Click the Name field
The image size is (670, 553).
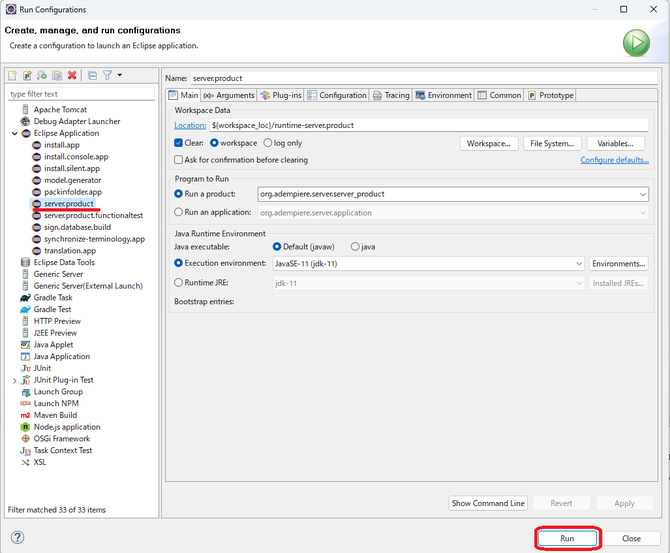424,78
